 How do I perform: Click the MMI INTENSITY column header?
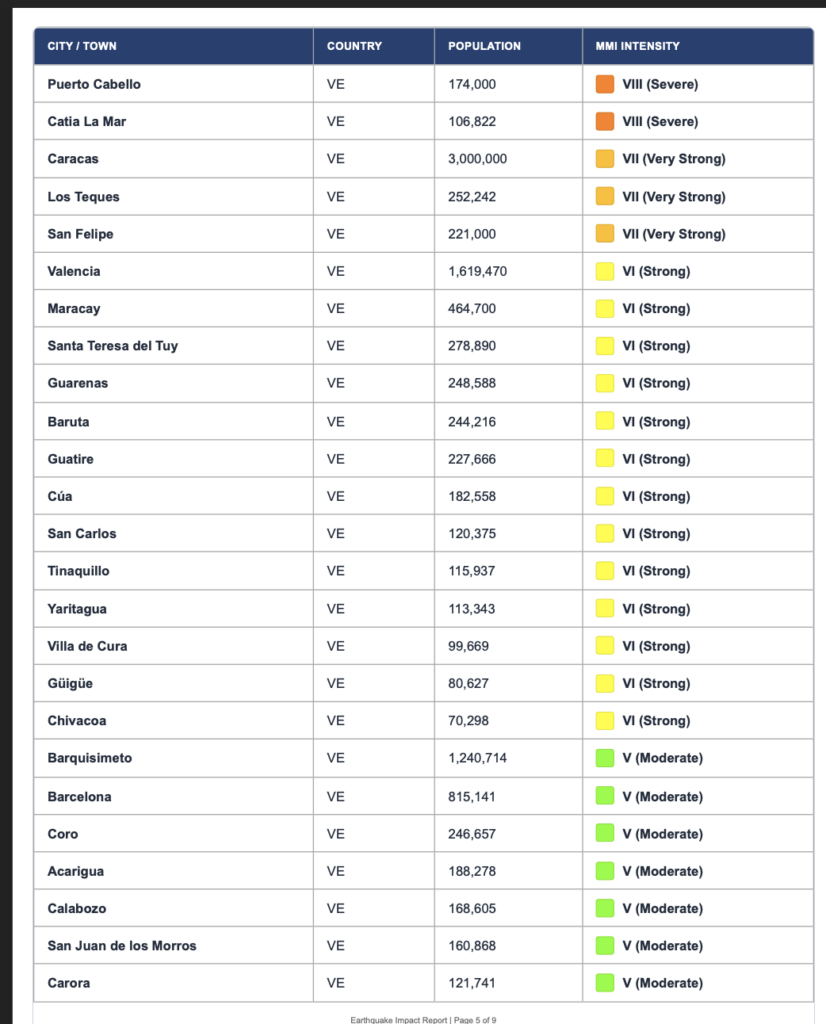pos(637,46)
